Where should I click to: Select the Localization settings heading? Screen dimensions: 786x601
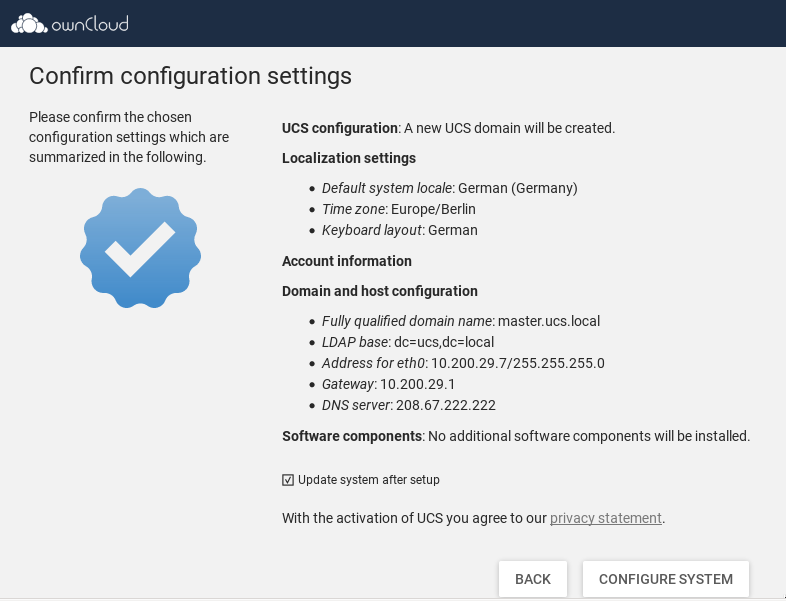click(x=348, y=158)
